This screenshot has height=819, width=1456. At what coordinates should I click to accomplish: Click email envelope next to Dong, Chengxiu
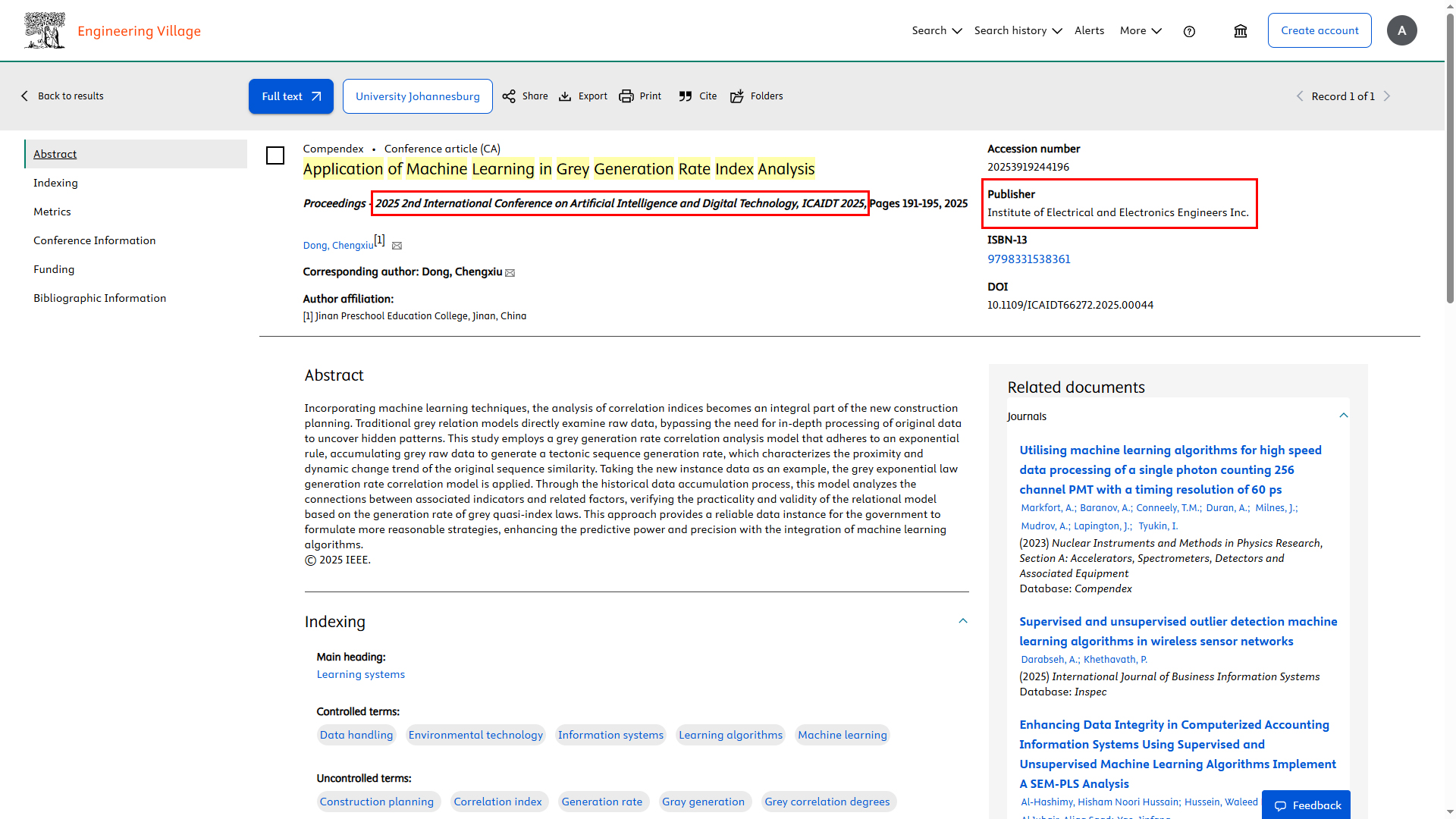click(397, 246)
